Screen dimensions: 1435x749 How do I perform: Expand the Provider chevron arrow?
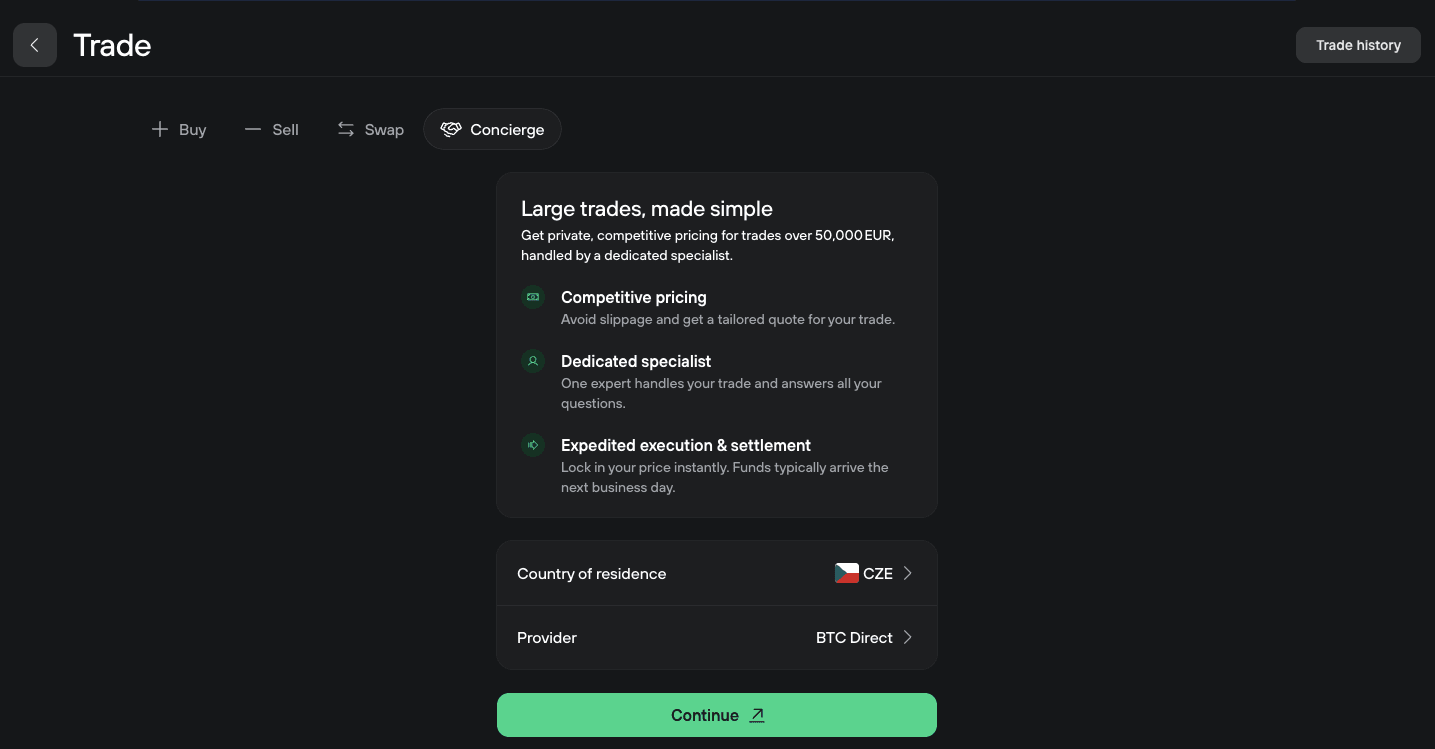tap(908, 637)
